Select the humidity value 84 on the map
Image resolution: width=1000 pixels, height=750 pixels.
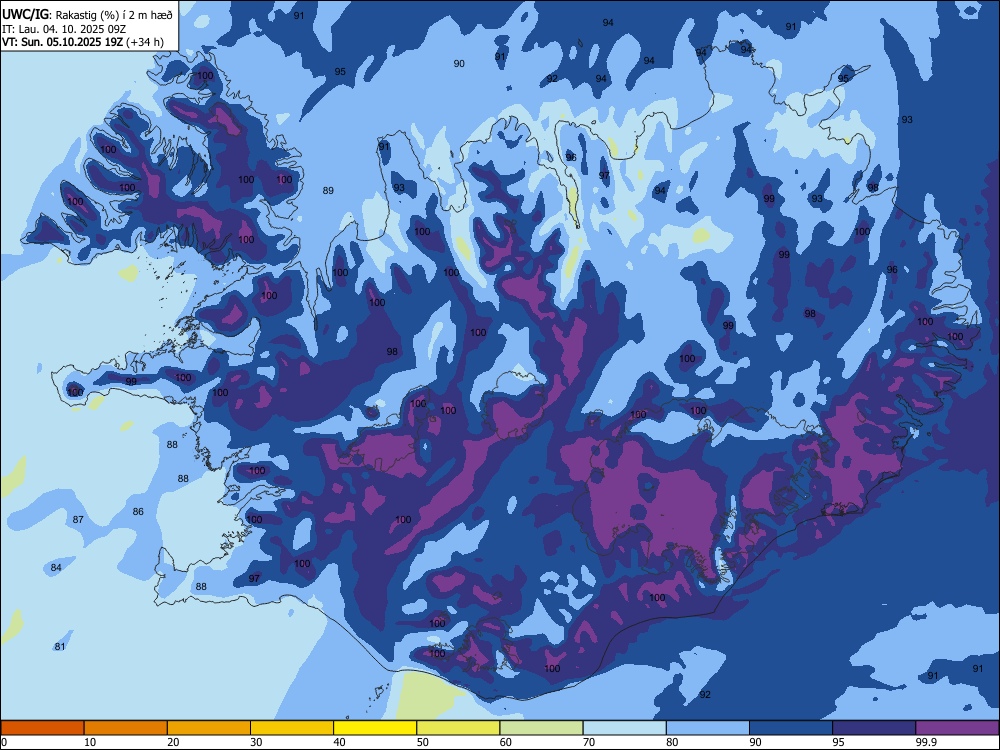[x=56, y=568]
